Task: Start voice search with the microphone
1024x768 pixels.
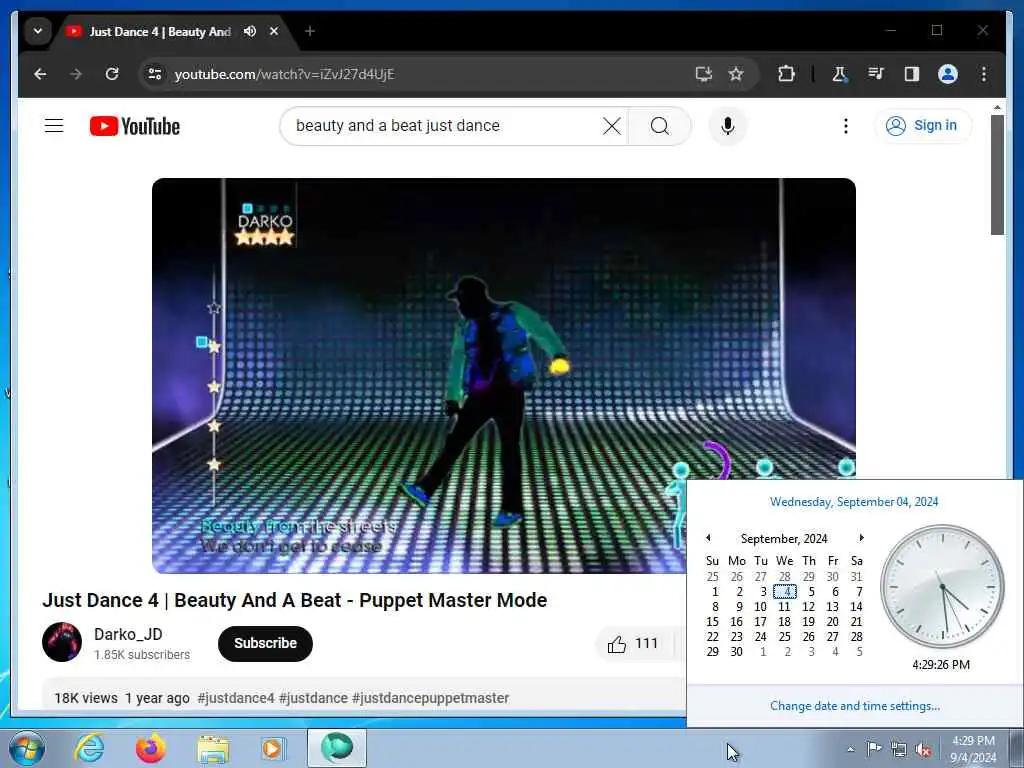Action: (728, 125)
